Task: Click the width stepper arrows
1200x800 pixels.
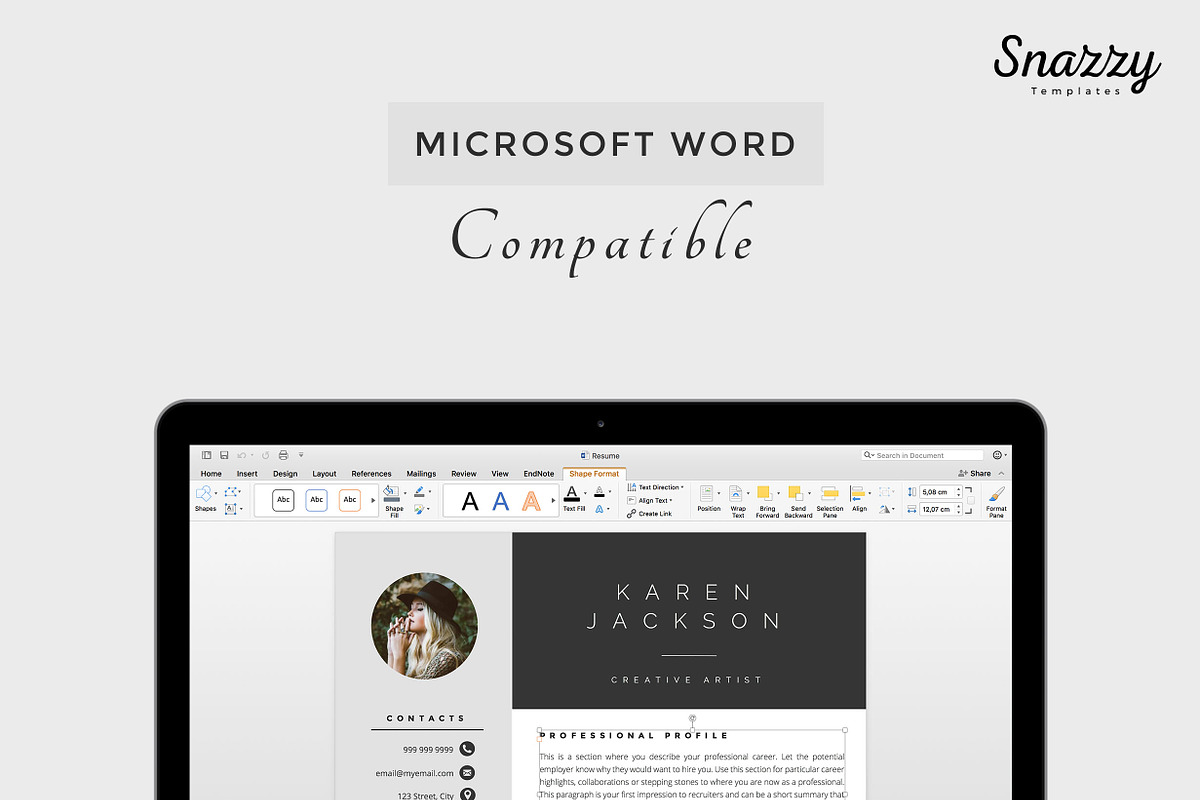Action: pyautogui.click(x=959, y=509)
